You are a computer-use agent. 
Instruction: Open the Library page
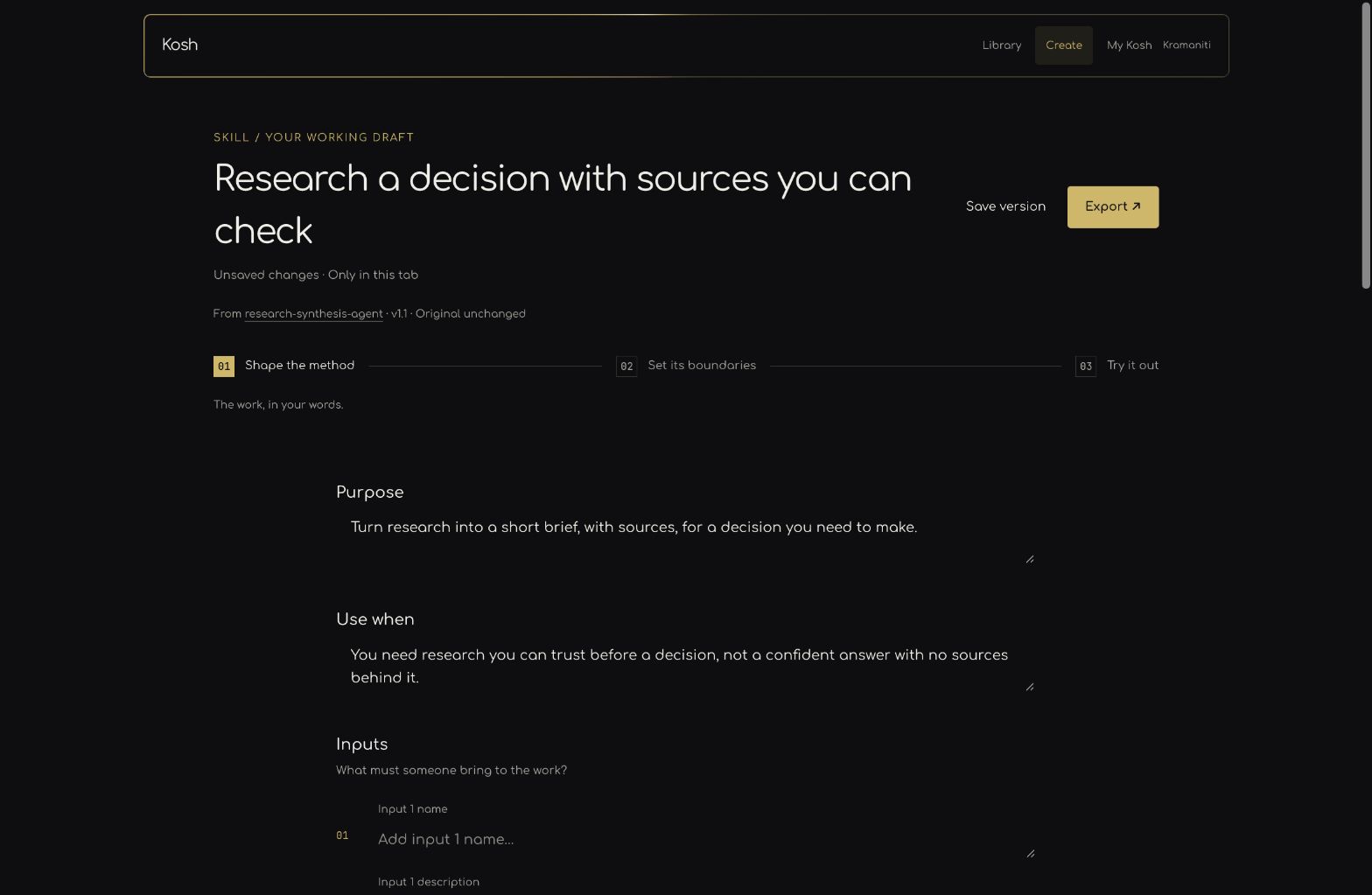click(1002, 45)
